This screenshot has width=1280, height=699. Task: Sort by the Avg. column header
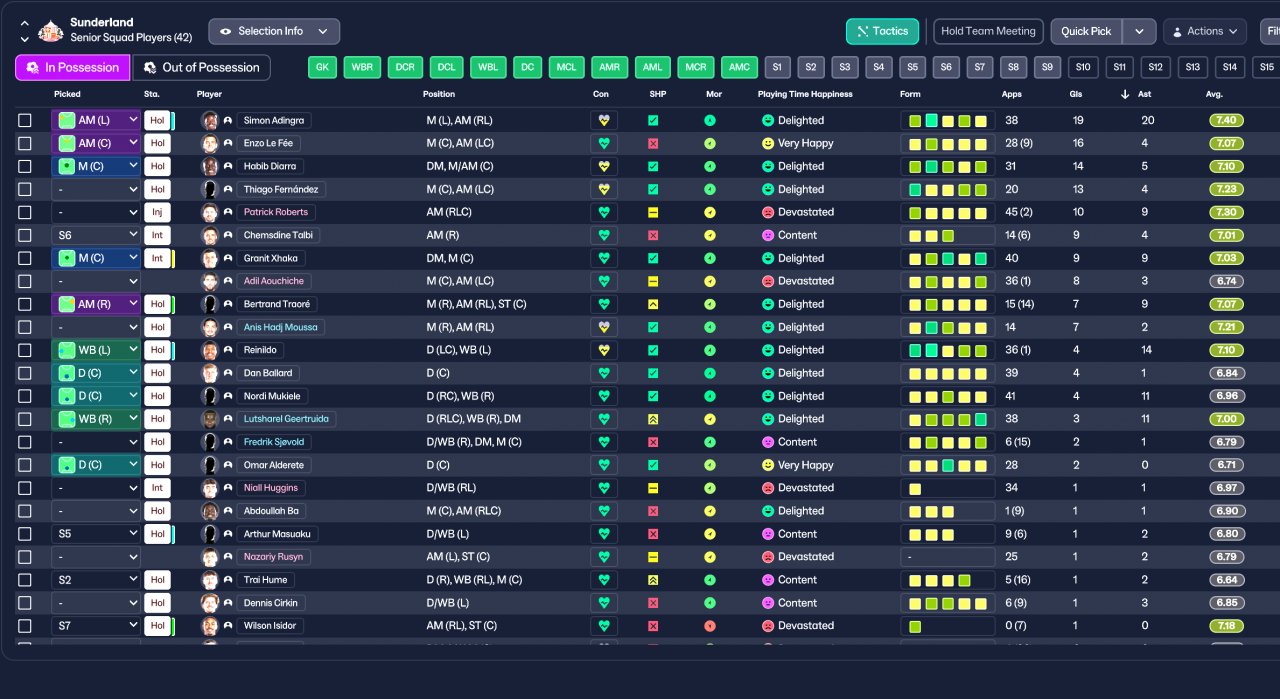[1215, 94]
